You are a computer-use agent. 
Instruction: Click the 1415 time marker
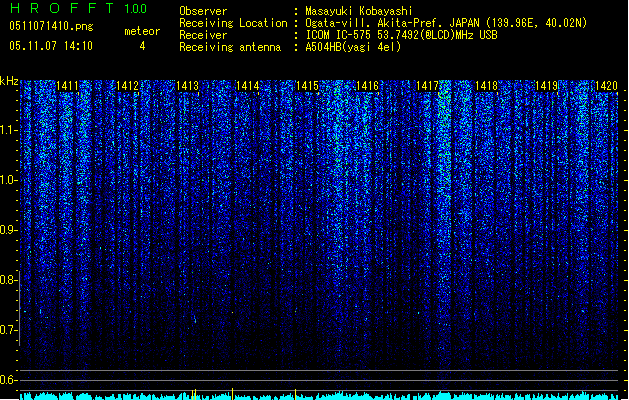[x=307, y=86]
